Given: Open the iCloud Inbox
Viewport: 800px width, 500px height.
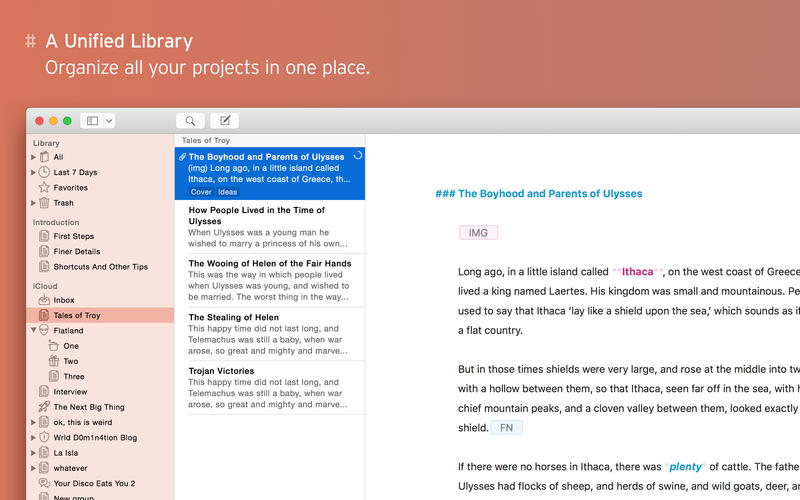Looking at the screenshot, I should click(64, 300).
